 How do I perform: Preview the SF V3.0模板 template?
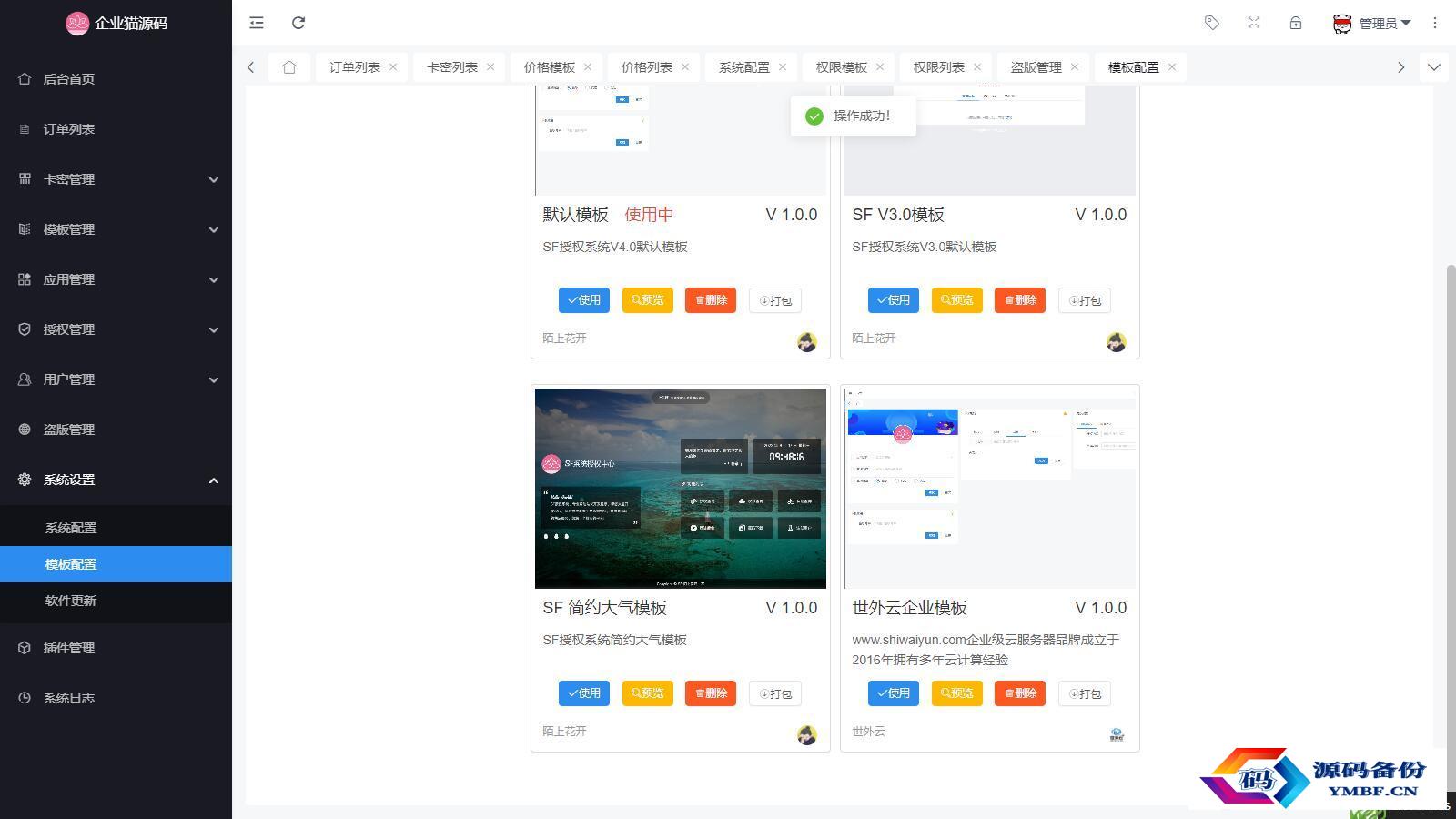957,300
